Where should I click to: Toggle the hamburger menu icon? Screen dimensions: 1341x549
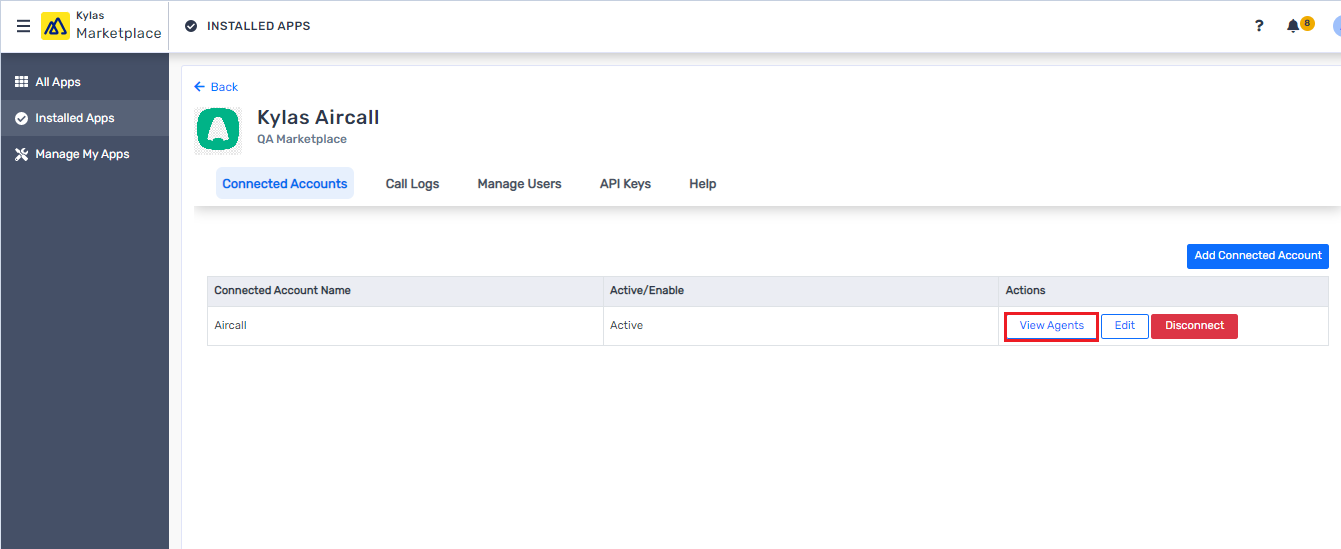tap(24, 26)
